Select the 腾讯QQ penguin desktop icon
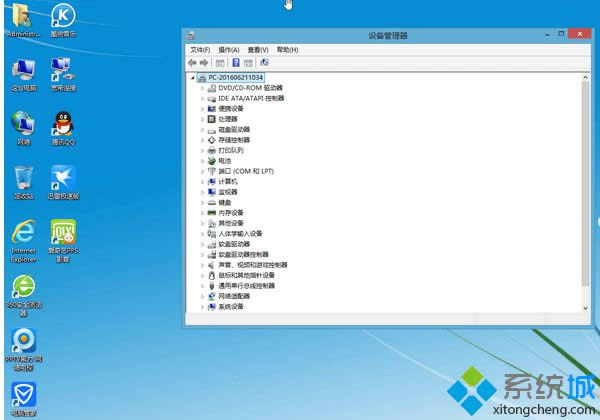The image size is (600, 420). pyautogui.click(x=63, y=129)
